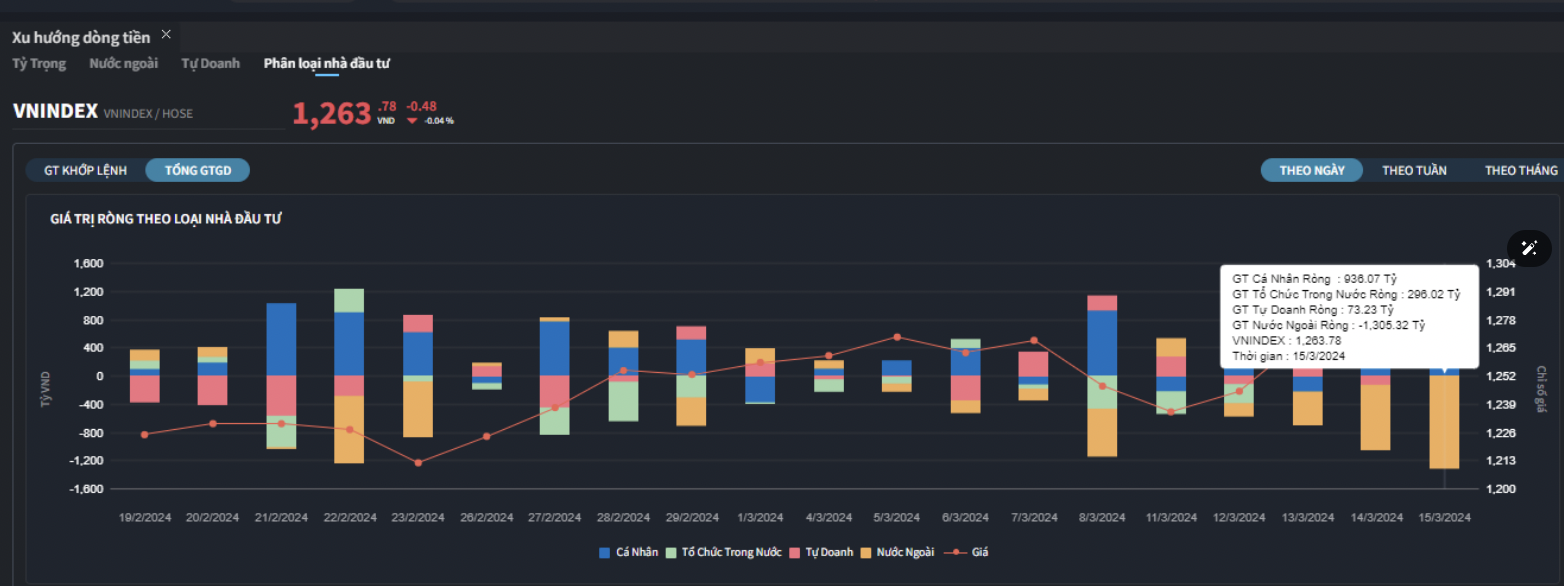Switch chart to THEO TUẦN

1414,170
